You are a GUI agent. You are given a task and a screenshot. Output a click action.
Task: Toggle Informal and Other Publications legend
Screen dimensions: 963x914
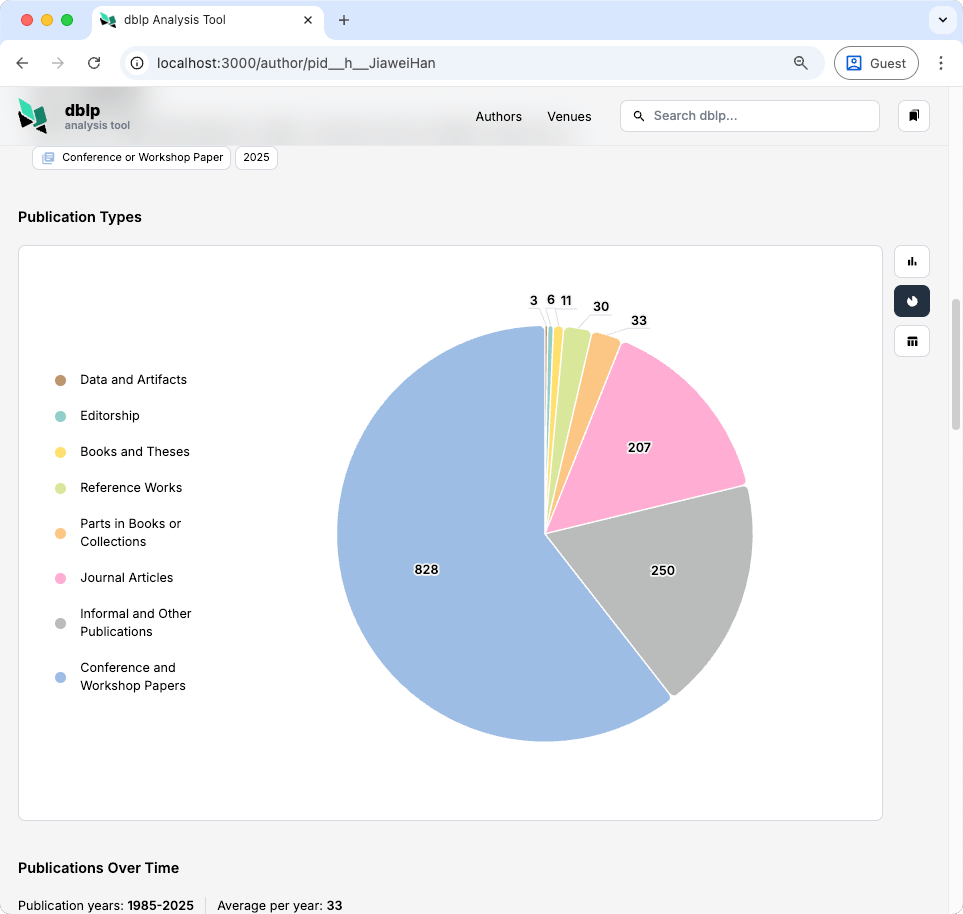[135, 623]
